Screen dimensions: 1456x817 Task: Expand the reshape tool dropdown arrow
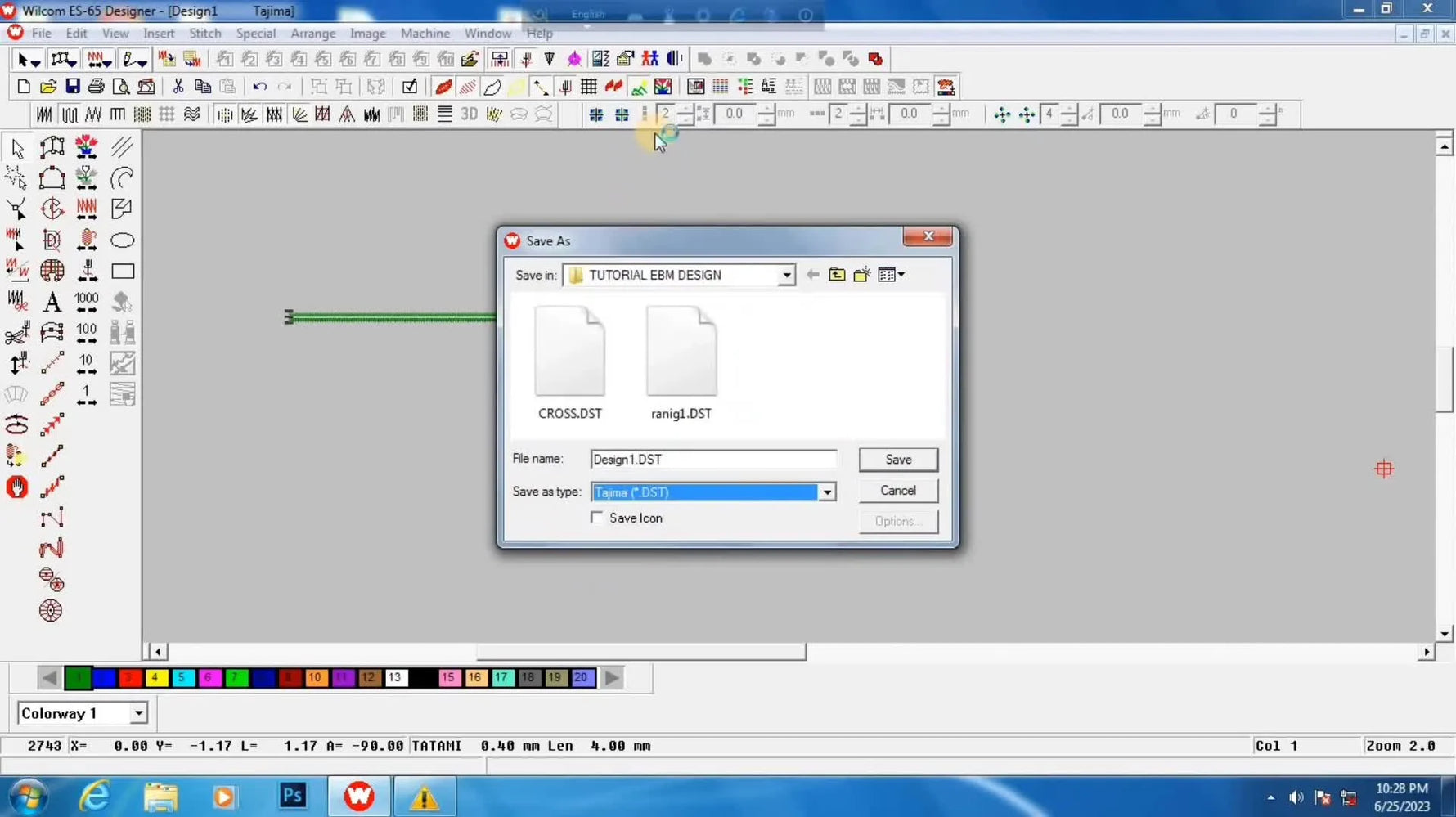tap(72, 61)
